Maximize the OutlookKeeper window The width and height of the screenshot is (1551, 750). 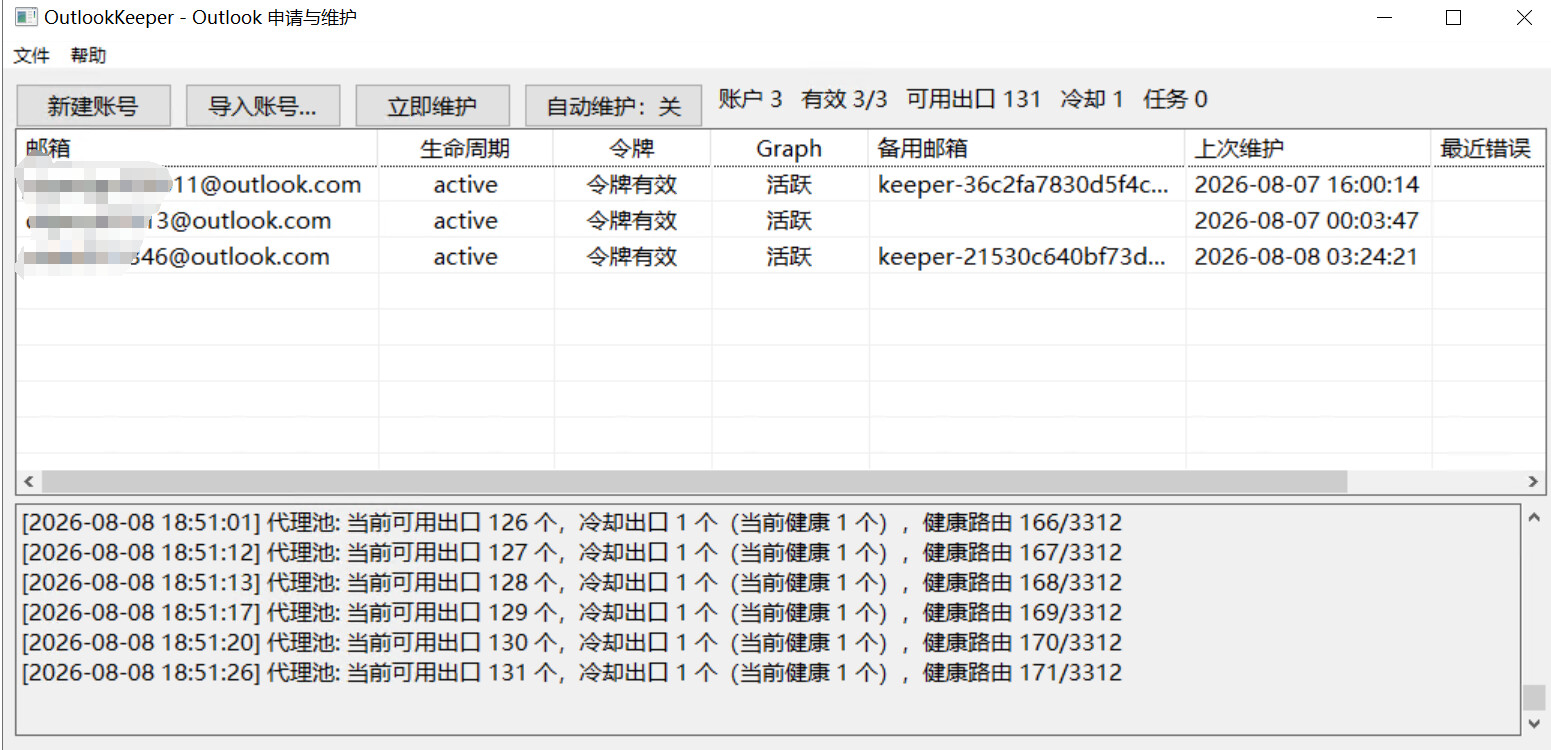coord(1454,17)
